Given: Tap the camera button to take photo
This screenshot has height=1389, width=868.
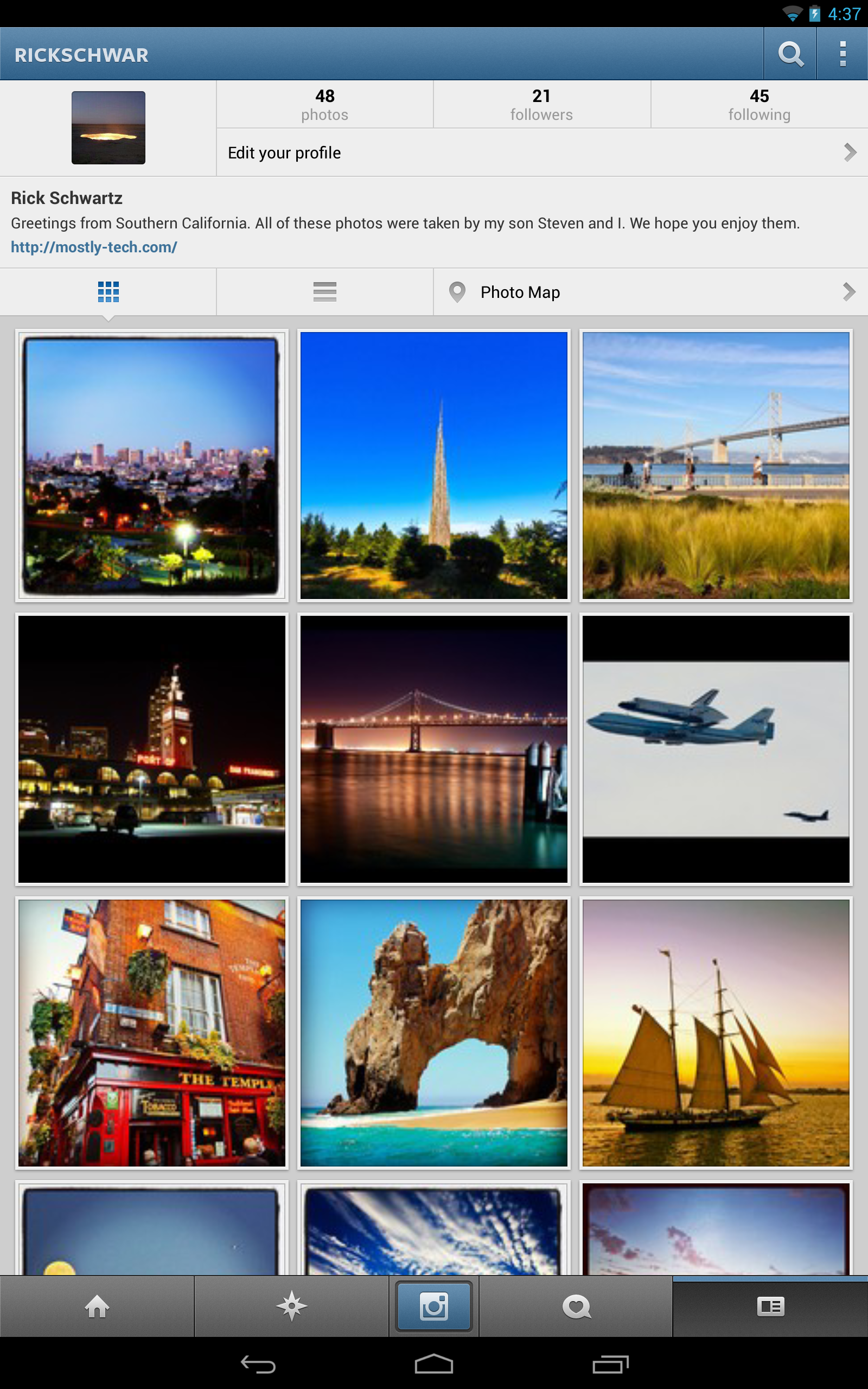Looking at the screenshot, I should coord(433,1307).
